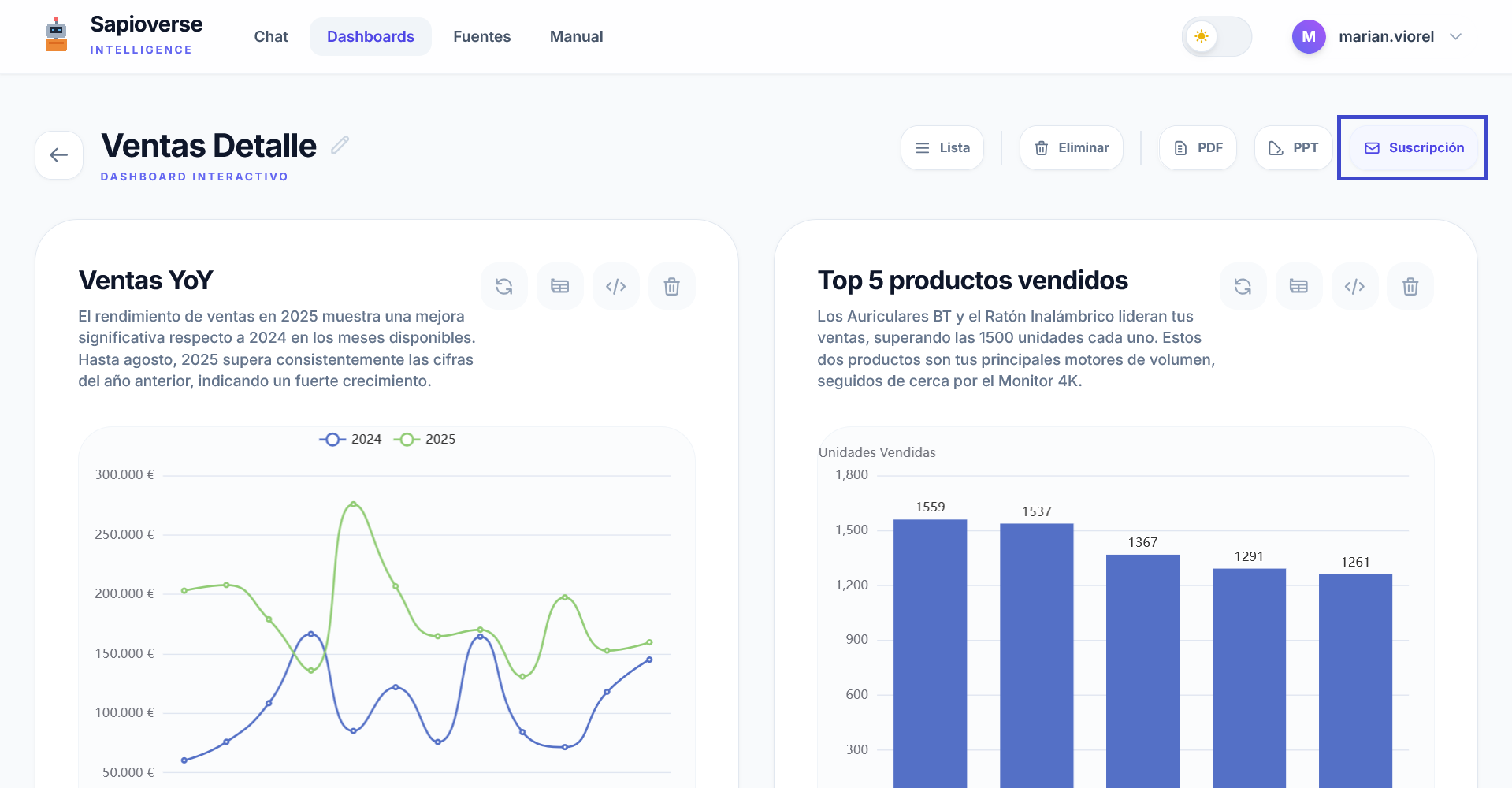Screen dimensions: 1512x788
Task: View code for Ventas YoY chart
Action: tap(616, 286)
